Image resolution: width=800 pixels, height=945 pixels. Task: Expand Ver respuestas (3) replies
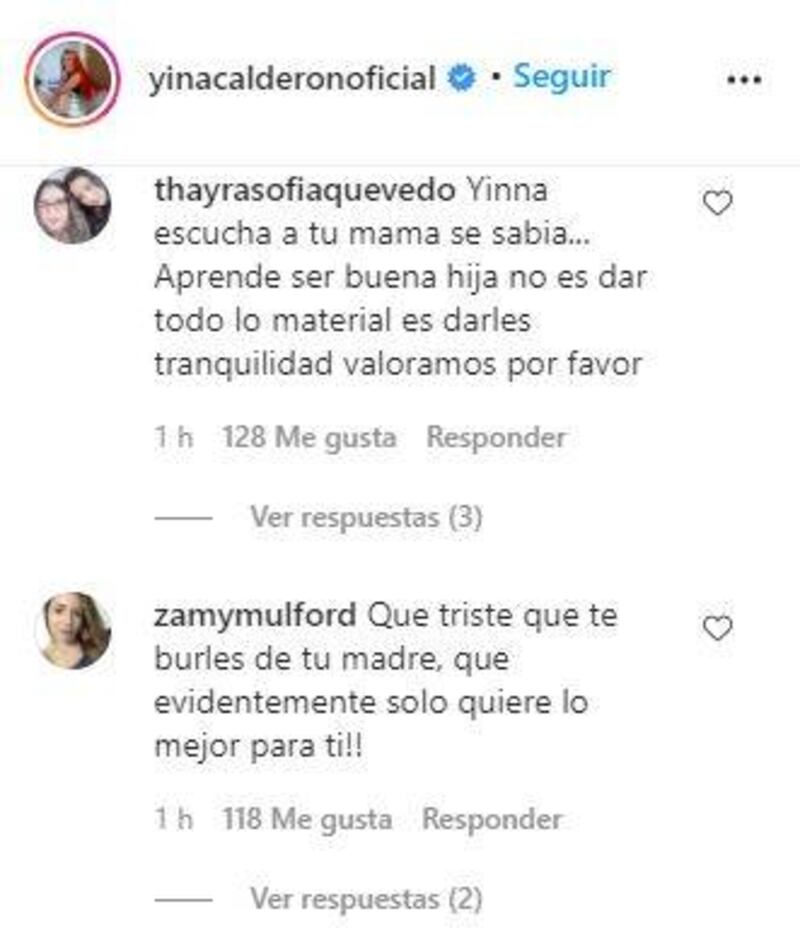[x=366, y=517]
